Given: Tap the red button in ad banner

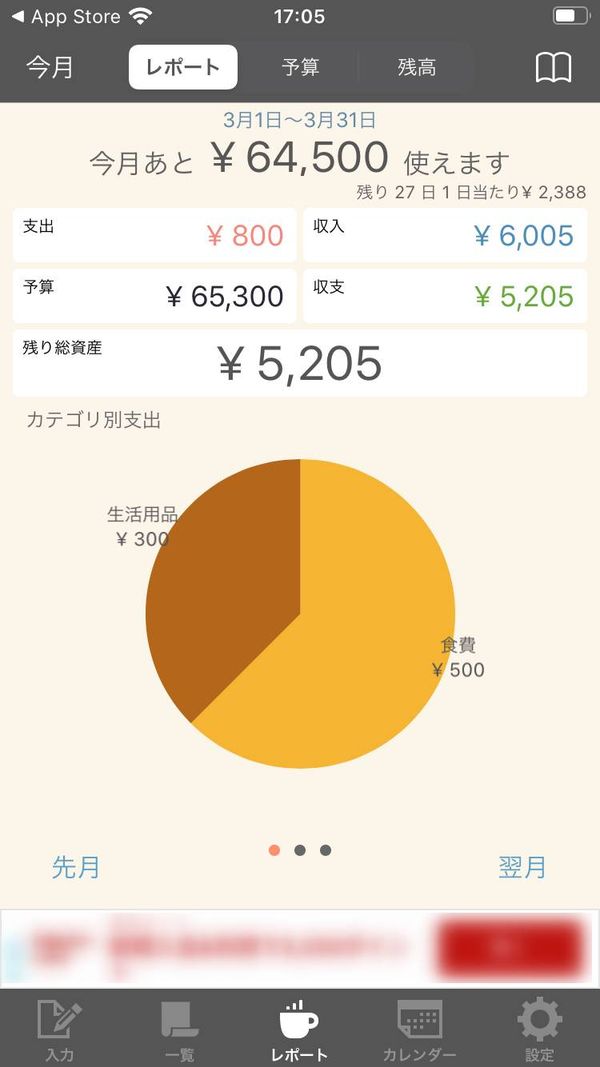Looking at the screenshot, I should click(x=512, y=948).
